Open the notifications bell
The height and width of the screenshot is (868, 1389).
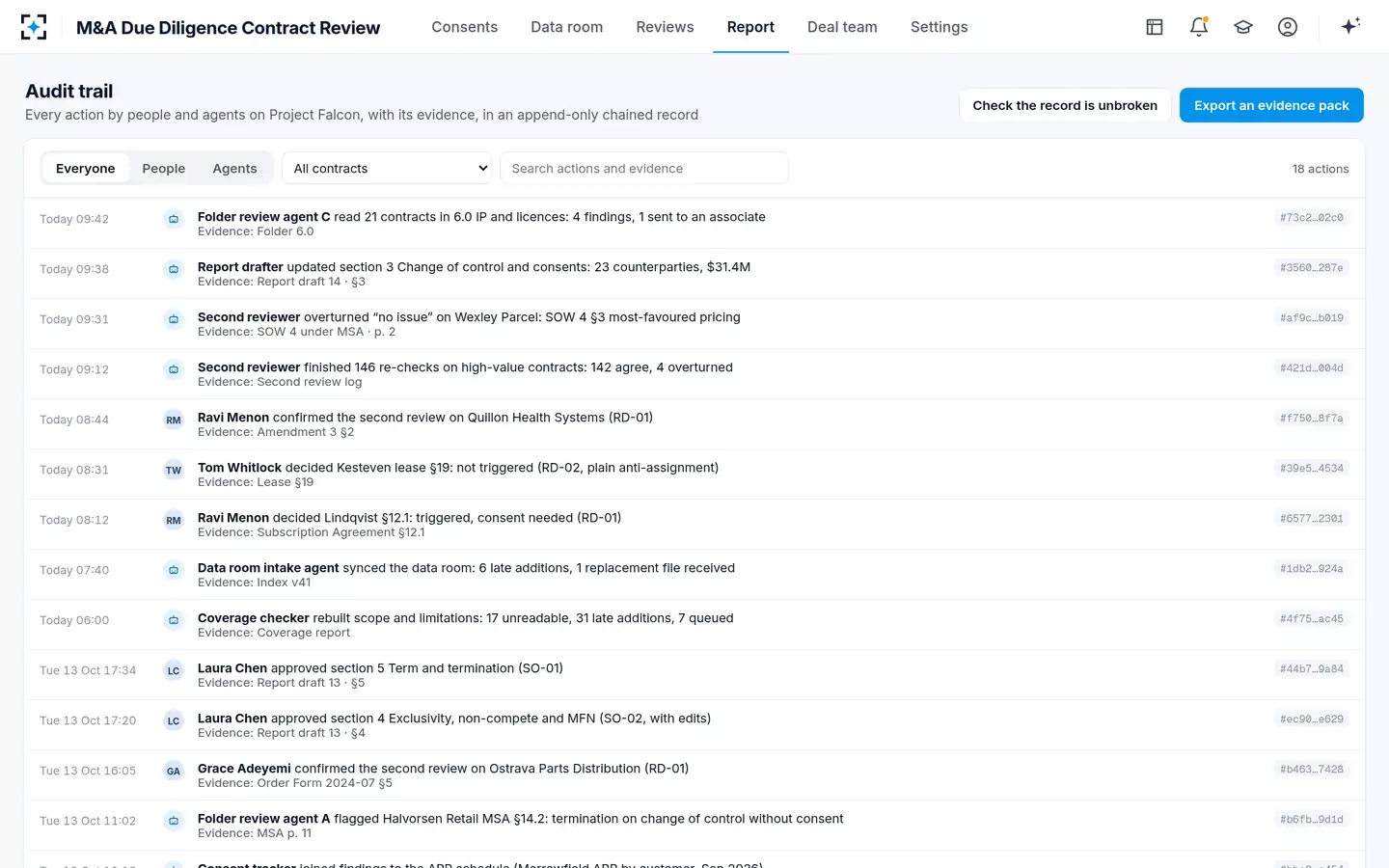[1199, 27]
